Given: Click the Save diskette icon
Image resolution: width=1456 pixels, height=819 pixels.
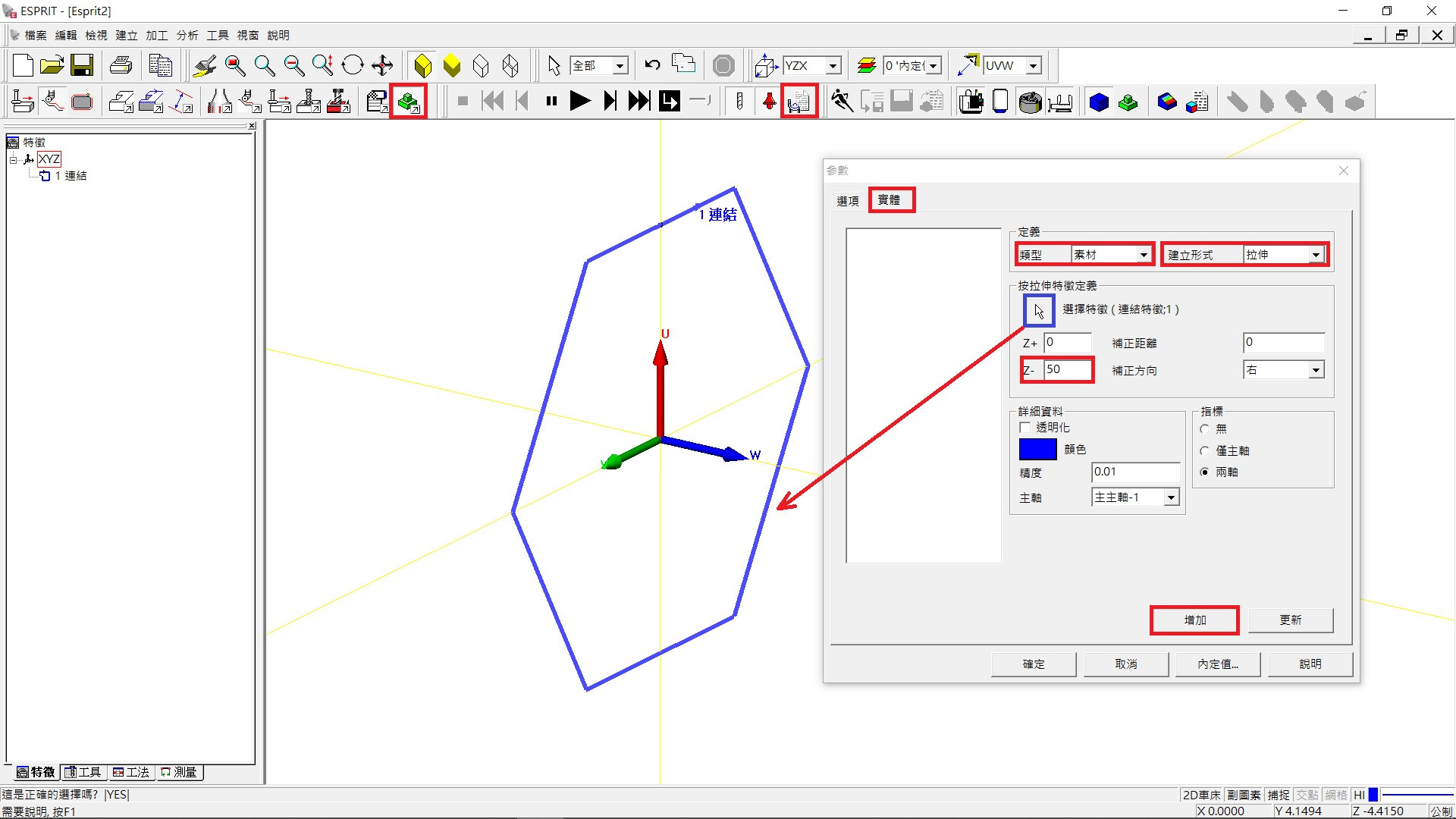Looking at the screenshot, I should [x=82, y=66].
